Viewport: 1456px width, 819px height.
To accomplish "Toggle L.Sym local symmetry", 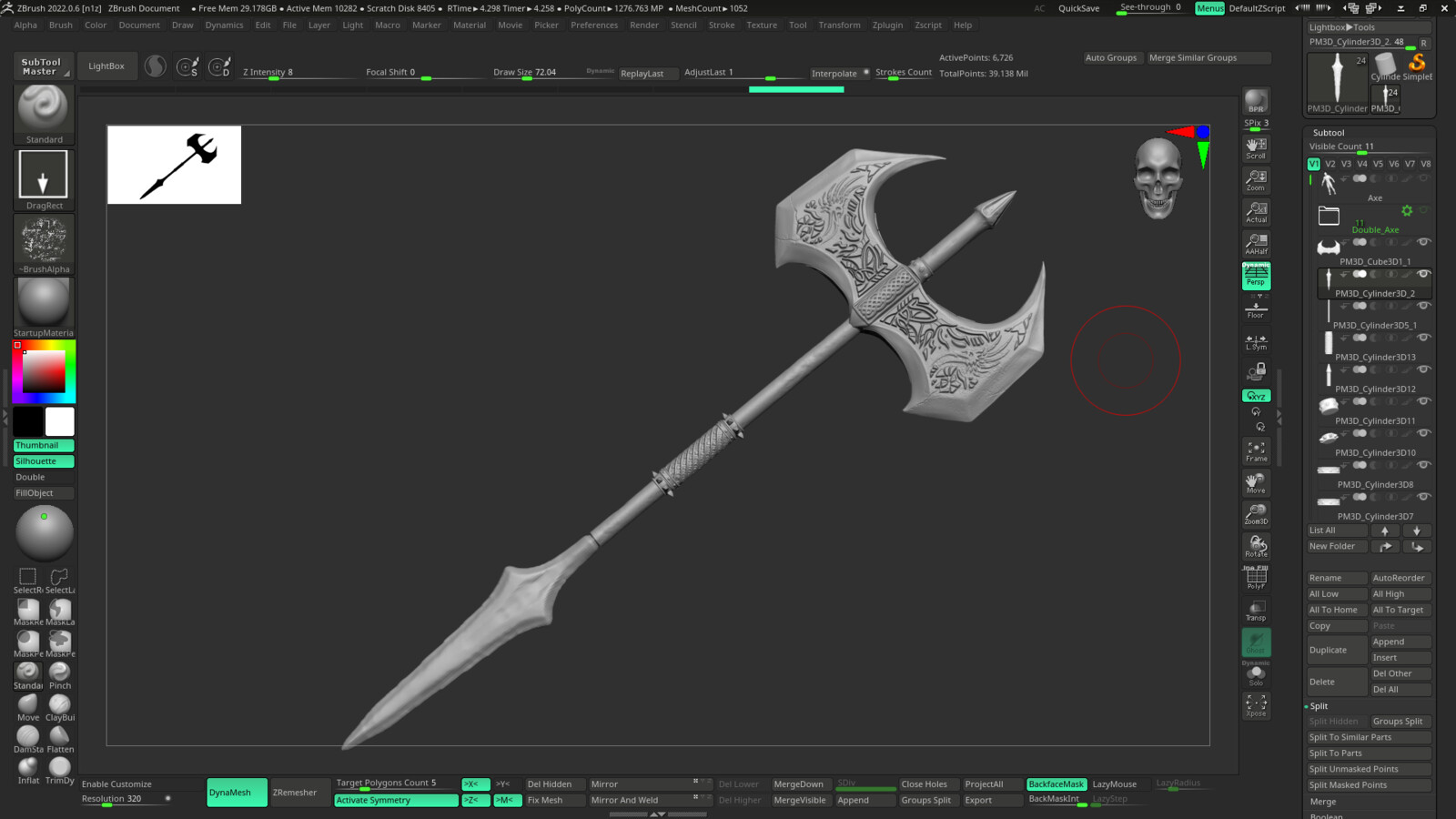I will pyautogui.click(x=1256, y=341).
